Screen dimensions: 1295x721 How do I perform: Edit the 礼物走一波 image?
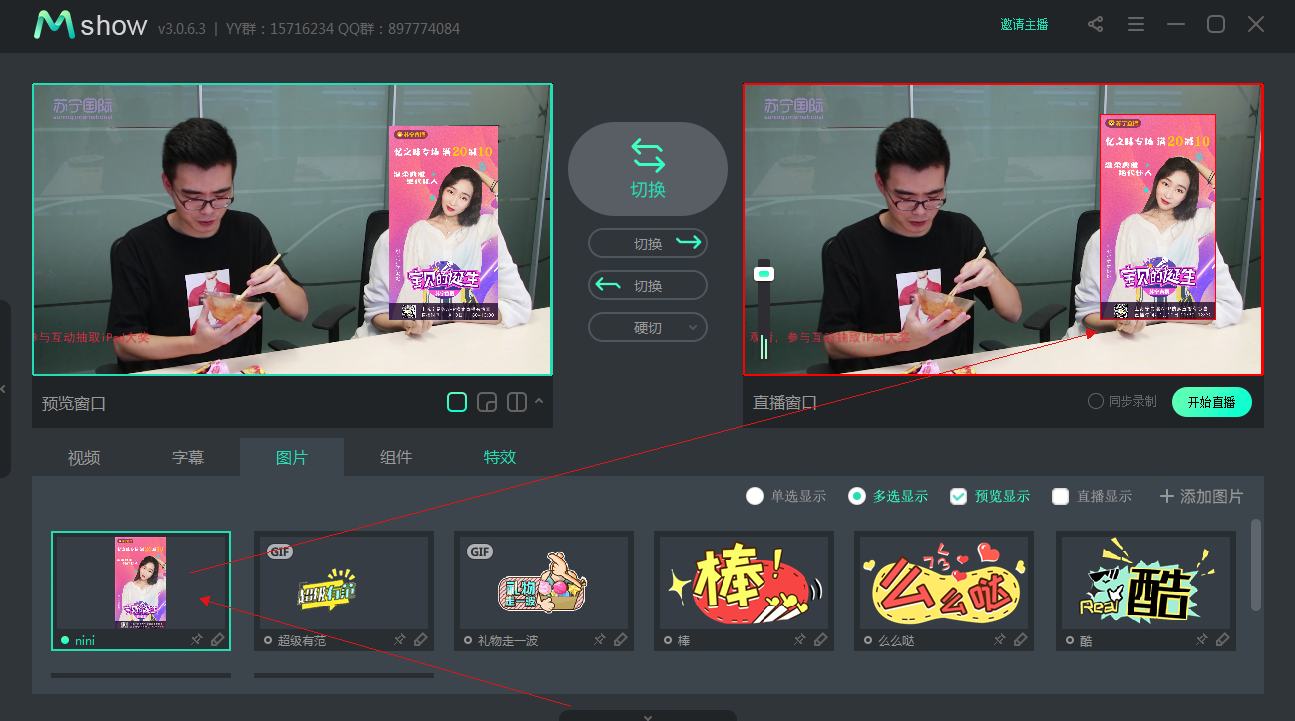[x=620, y=640]
